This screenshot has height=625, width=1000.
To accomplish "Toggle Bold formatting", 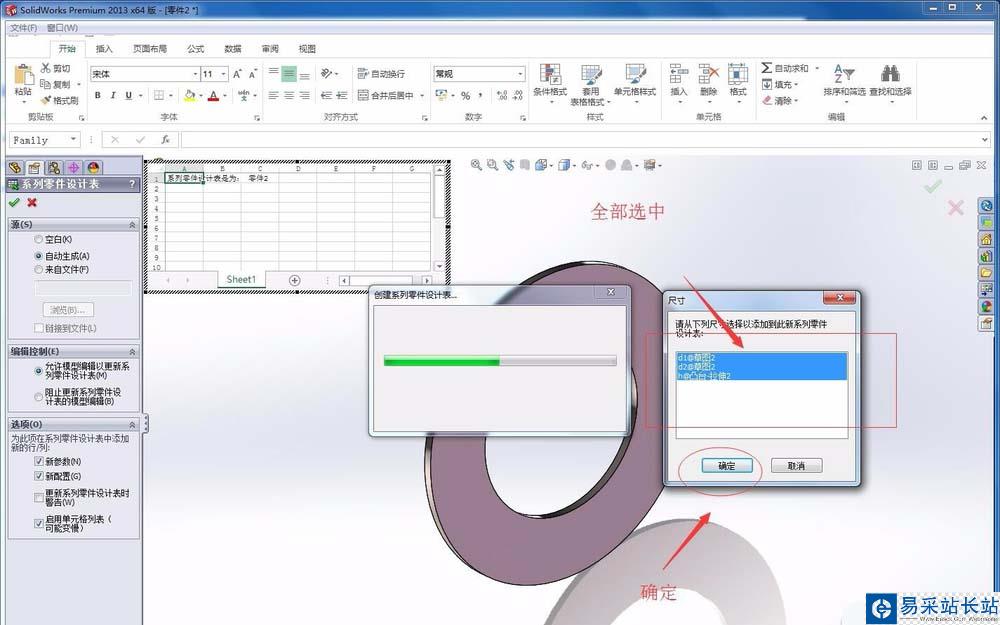I will 98,95.
